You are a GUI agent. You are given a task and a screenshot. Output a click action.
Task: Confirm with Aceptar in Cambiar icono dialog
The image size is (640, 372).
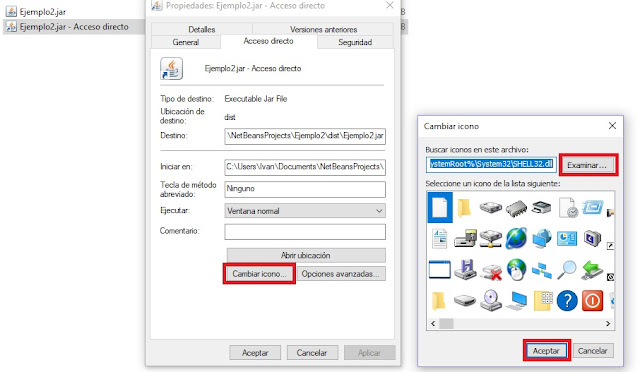point(546,350)
